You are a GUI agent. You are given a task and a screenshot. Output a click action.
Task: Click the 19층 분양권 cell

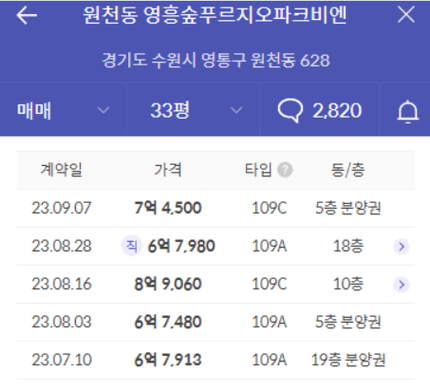(348, 360)
